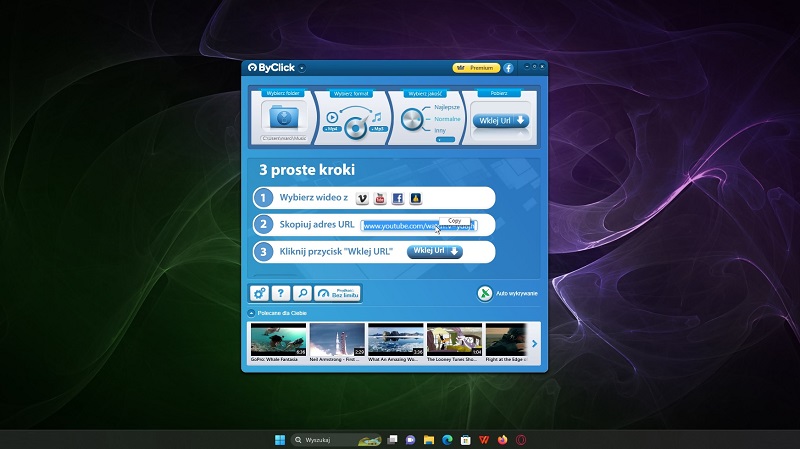Click the quality selector knob
Image resolution: width=800 pixels, height=449 pixels.
[411, 120]
